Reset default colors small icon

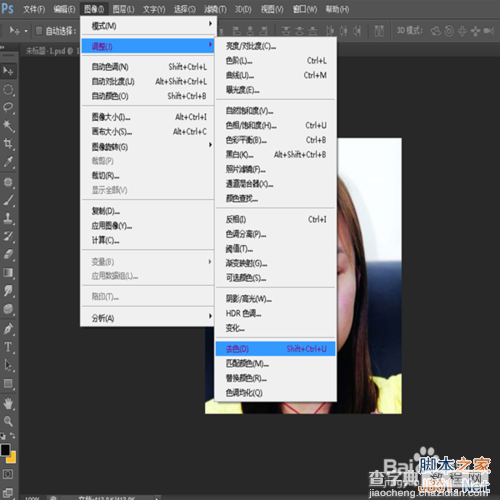tap(3, 436)
